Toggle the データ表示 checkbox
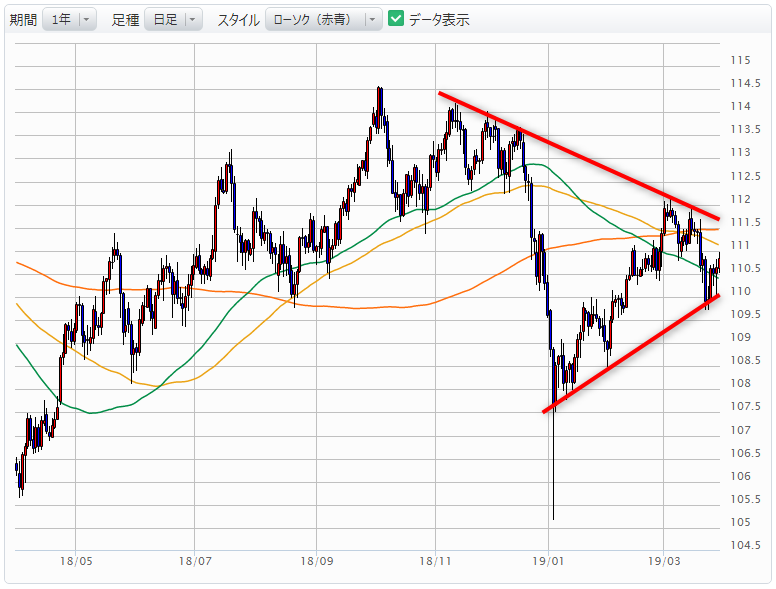This screenshot has height=589, width=776. click(x=396, y=19)
